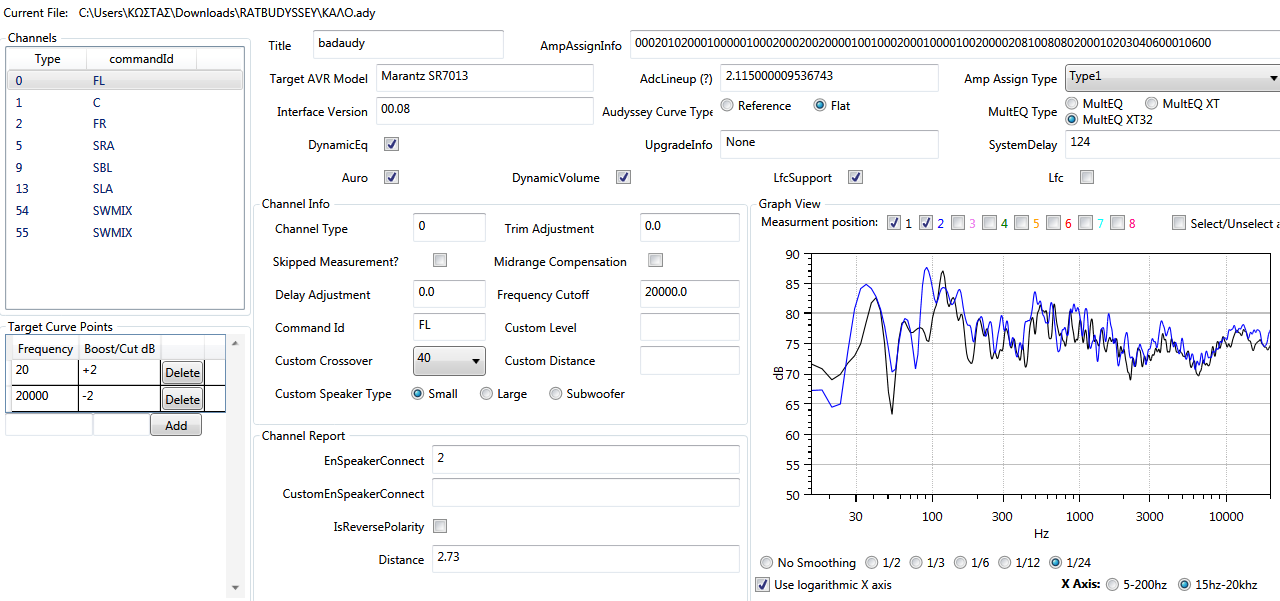Enable the Lfc checkbox

(x=1087, y=178)
